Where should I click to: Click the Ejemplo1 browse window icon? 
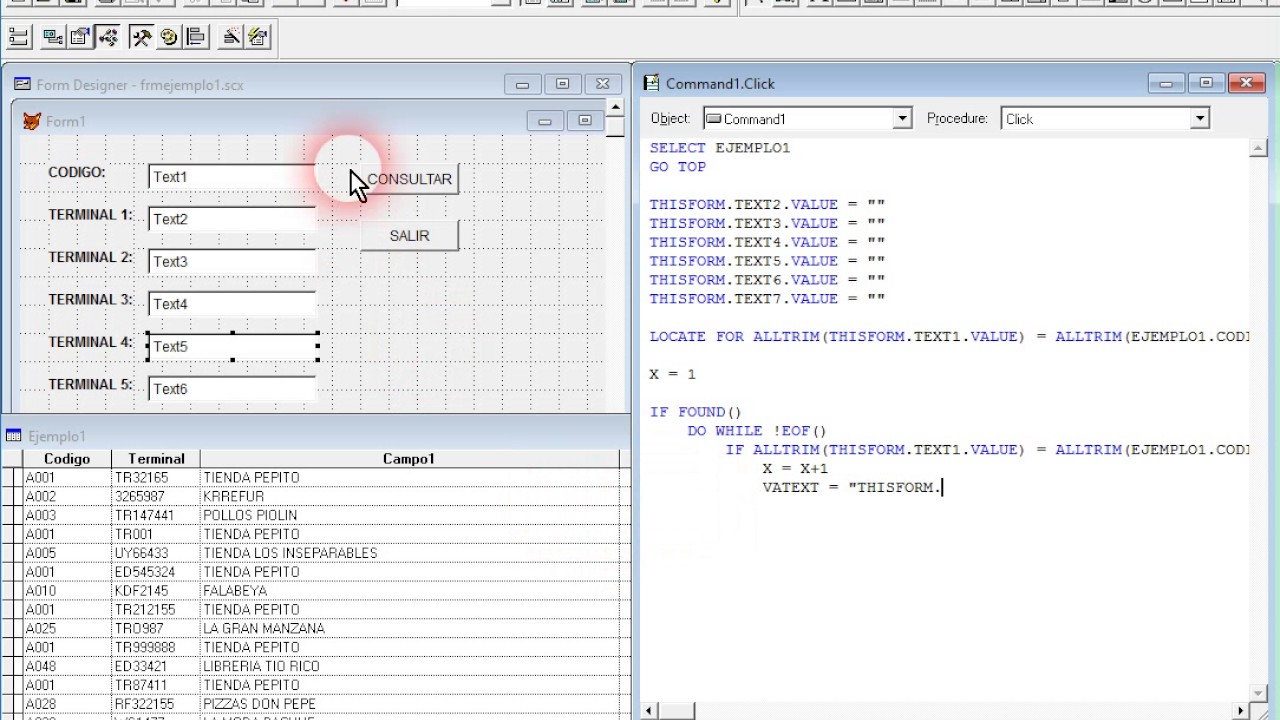(14, 436)
